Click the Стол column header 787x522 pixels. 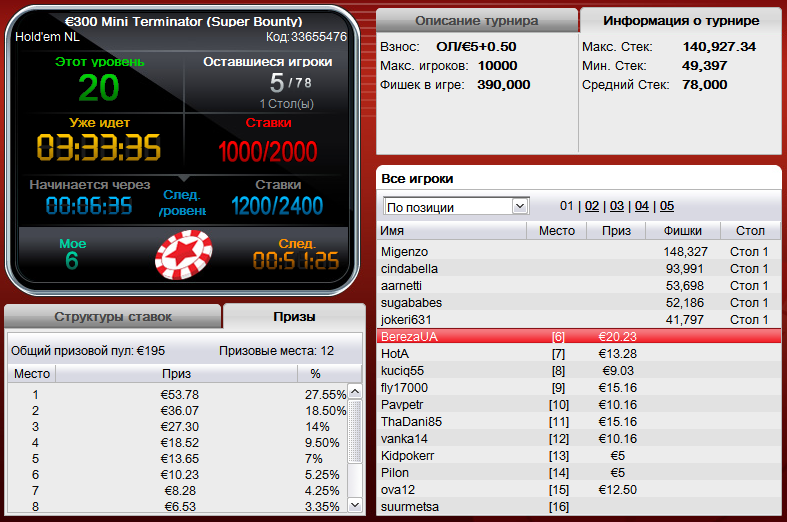(750, 231)
